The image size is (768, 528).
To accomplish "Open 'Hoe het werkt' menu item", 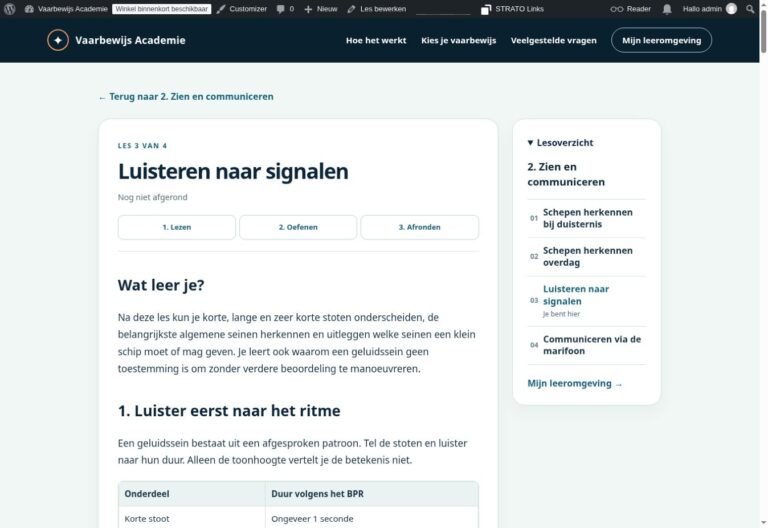I will pos(376,41).
